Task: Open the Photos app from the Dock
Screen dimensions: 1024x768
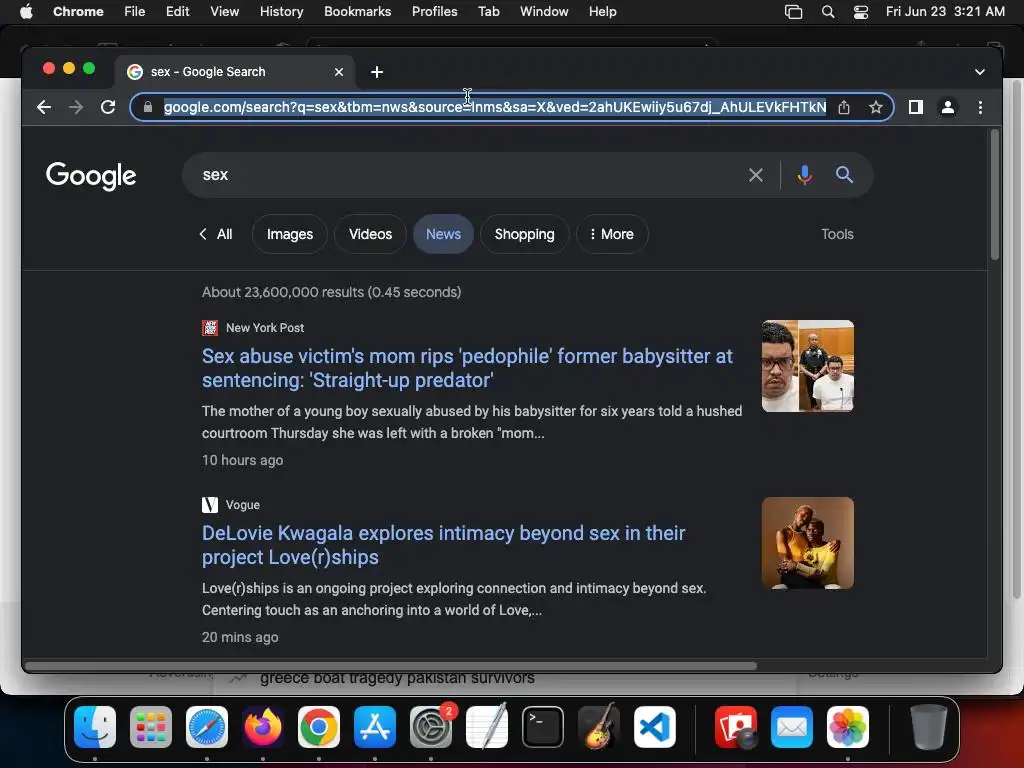Action: point(848,727)
